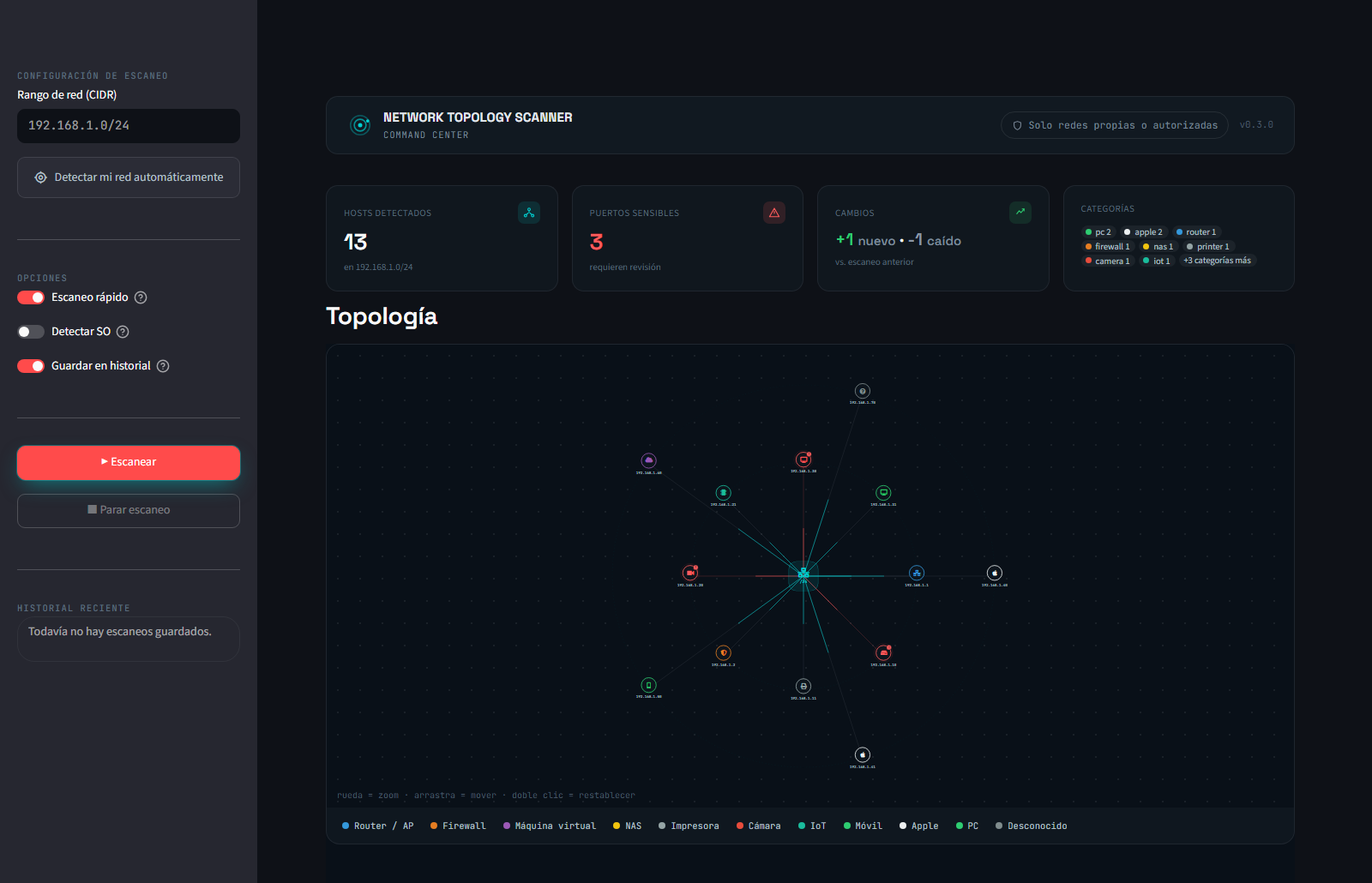Screen dimensions: 1372x883
Task: Select the orange firewall shield node
Action: (724, 652)
